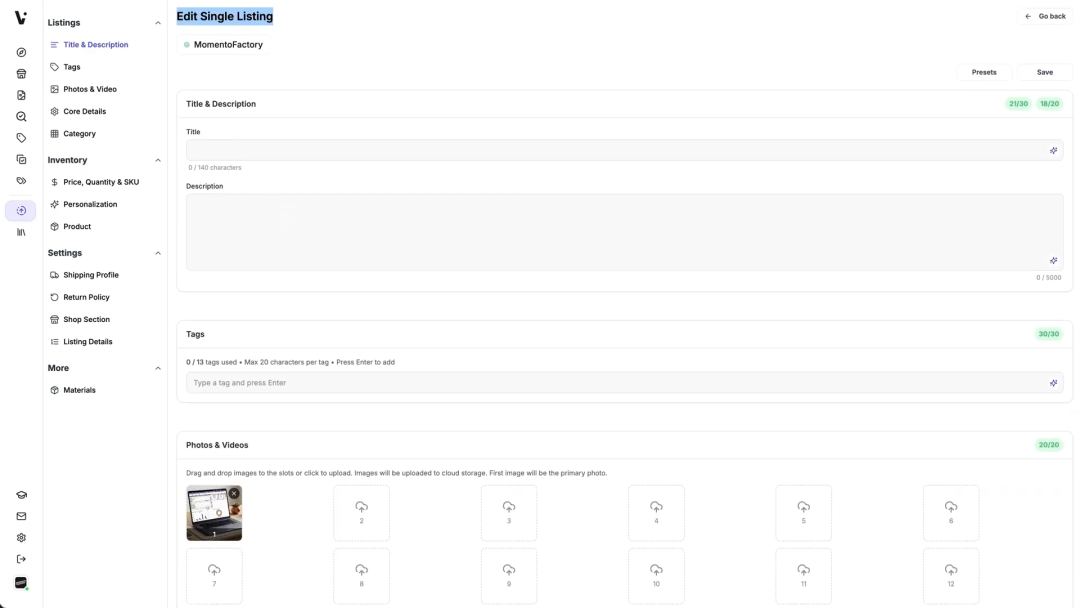Open Shipping Profile in sidebar
The image size is (1080, 608).
[x=90, y=275]
